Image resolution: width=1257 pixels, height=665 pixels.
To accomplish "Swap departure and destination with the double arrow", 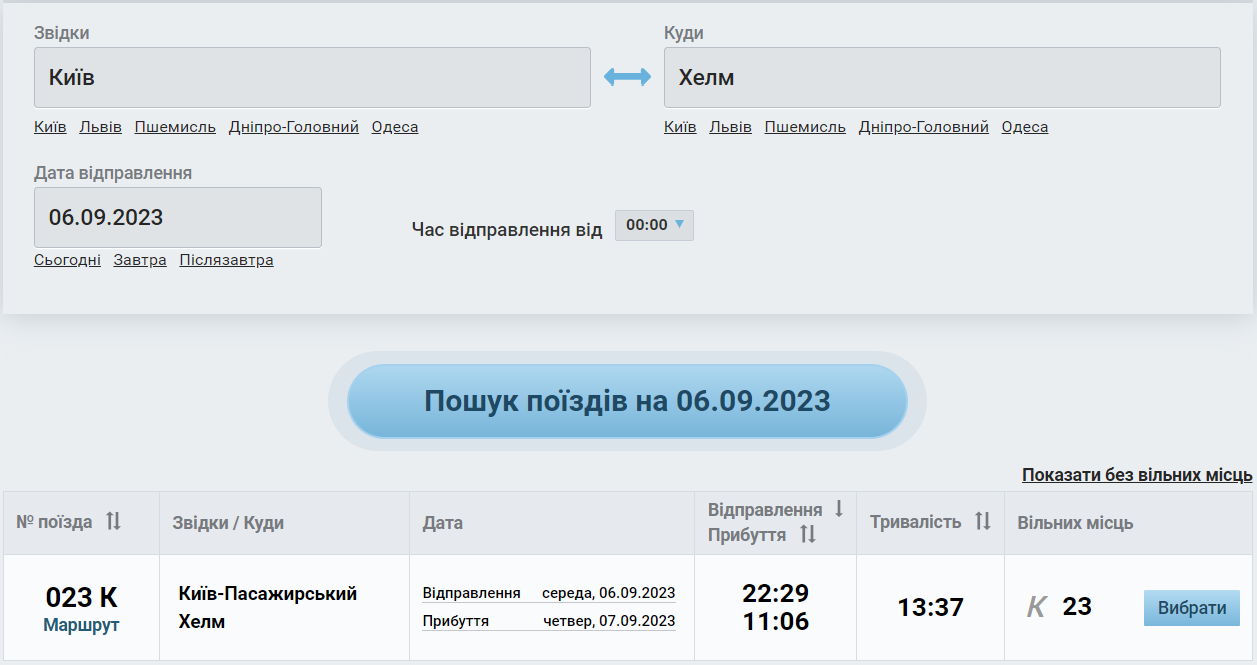I will click(627, 77).
